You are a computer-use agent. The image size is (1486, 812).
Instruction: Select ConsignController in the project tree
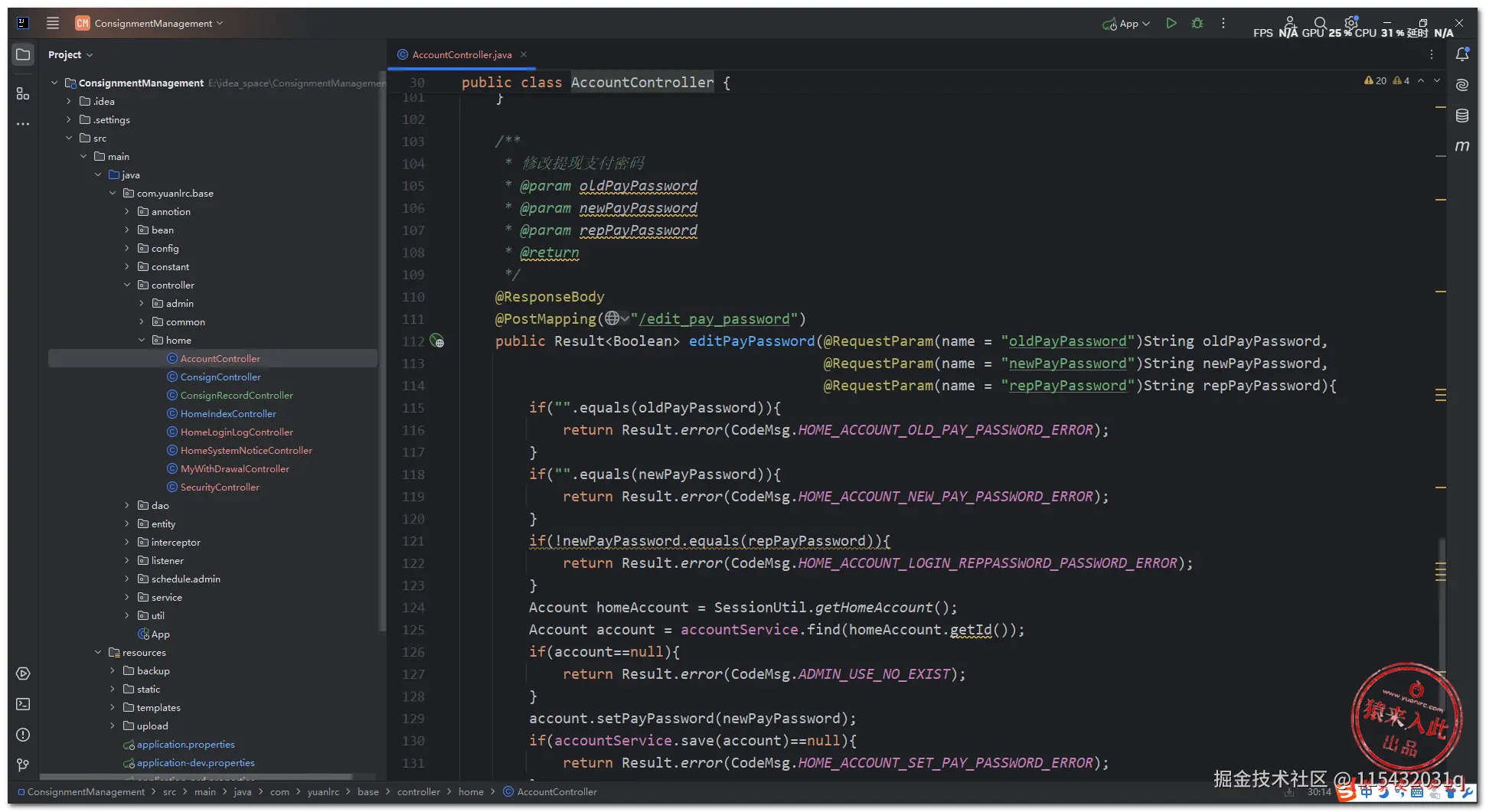pyautogui.click(x=220, y=377)
